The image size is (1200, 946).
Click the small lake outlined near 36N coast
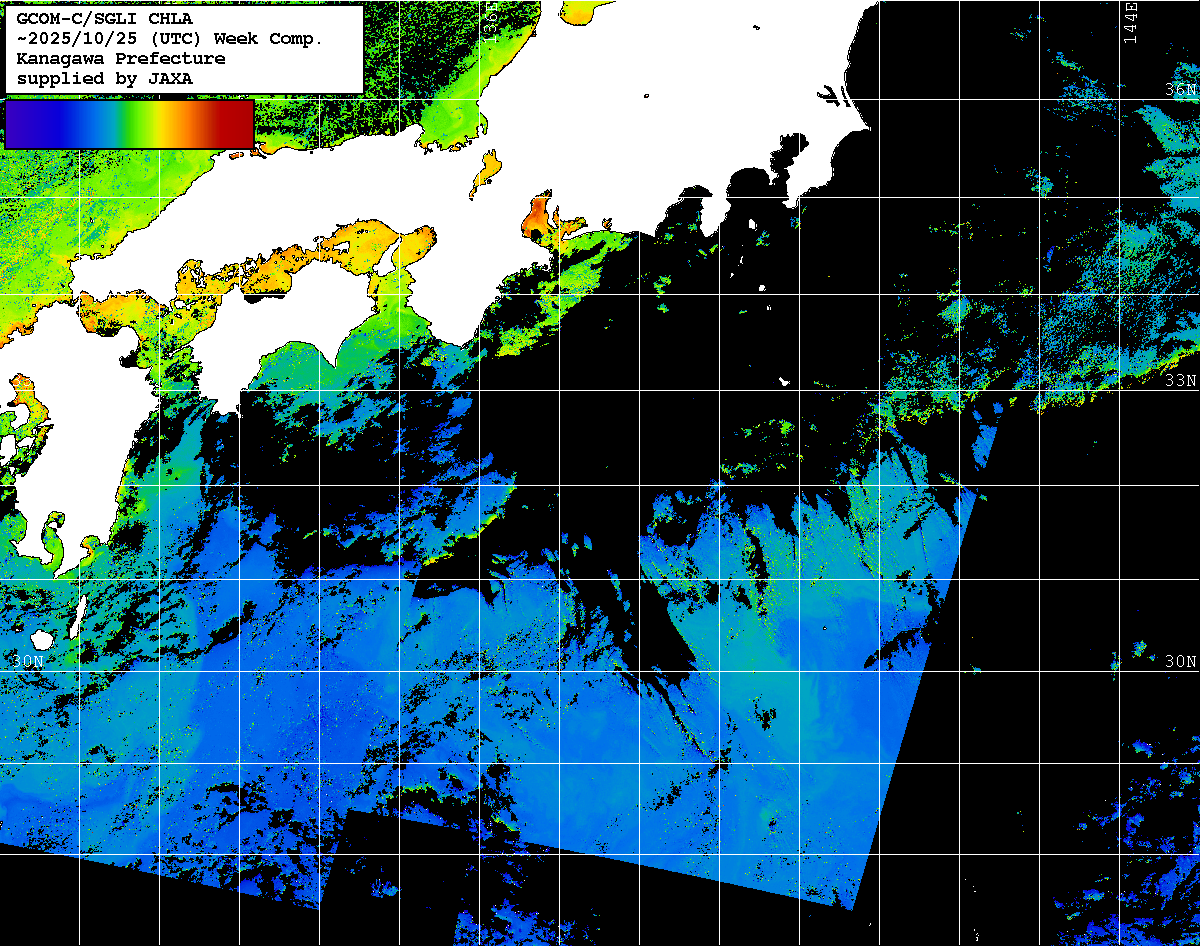point(834,96)
